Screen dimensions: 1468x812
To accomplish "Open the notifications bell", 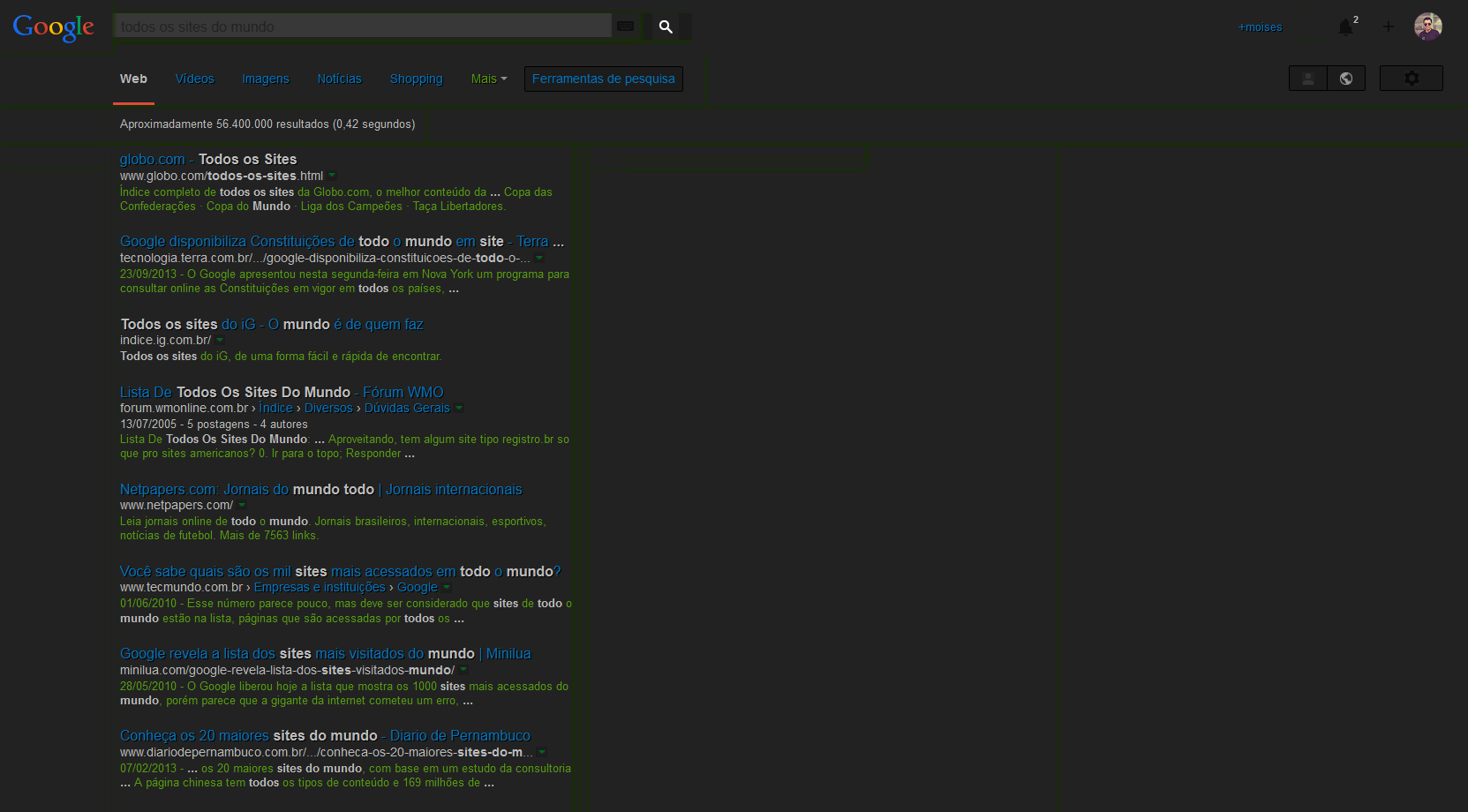I will pos(1345,27).
